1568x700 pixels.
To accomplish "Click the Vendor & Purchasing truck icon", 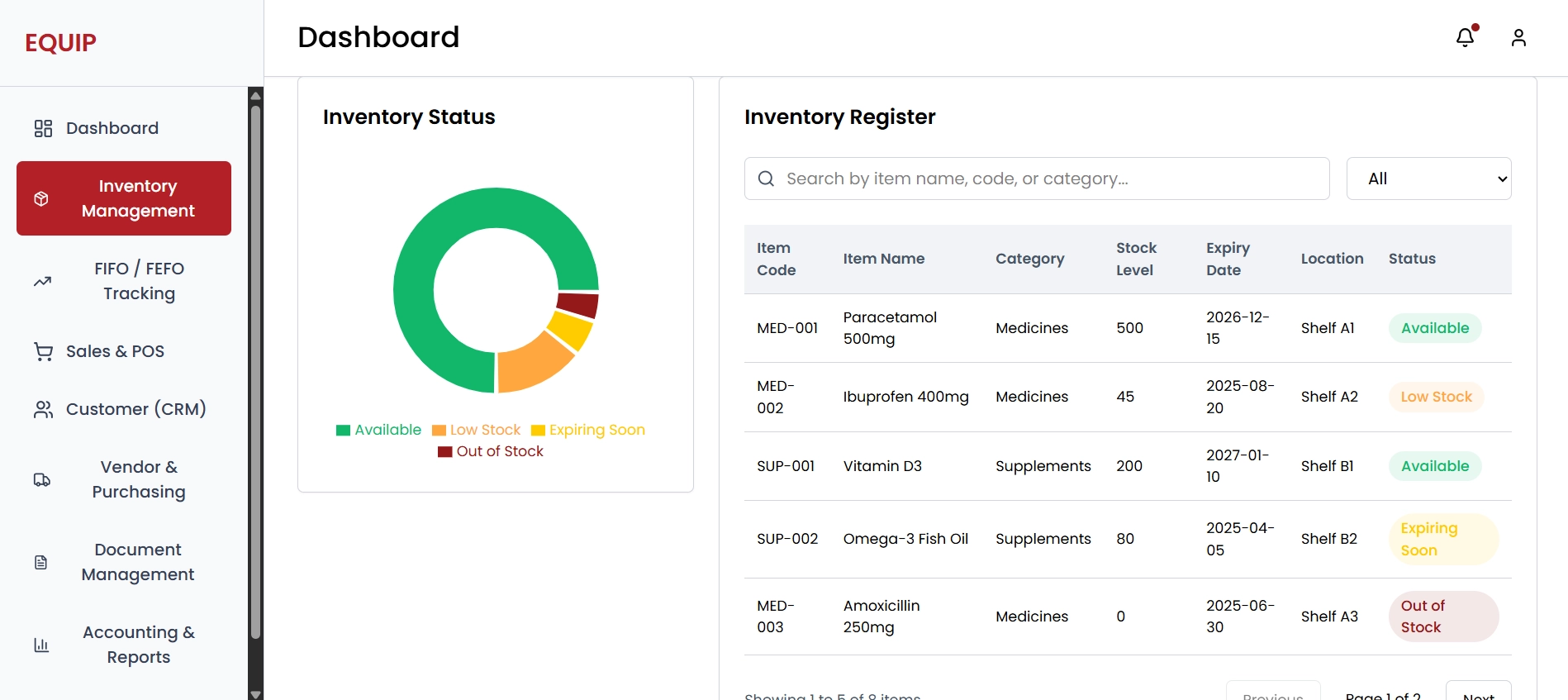I will coord(42,479).
